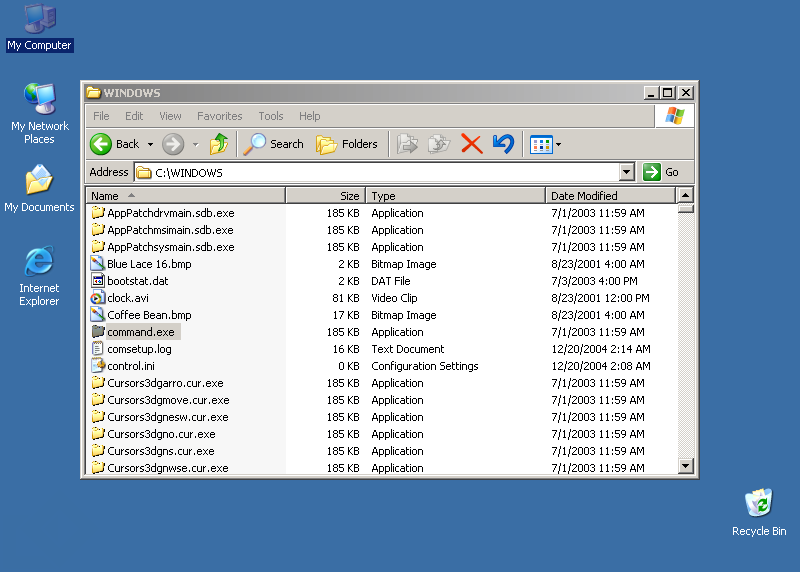Click the Text Document type cell
The height and width of the screenshot is (572, 800).
coord(408,349)
